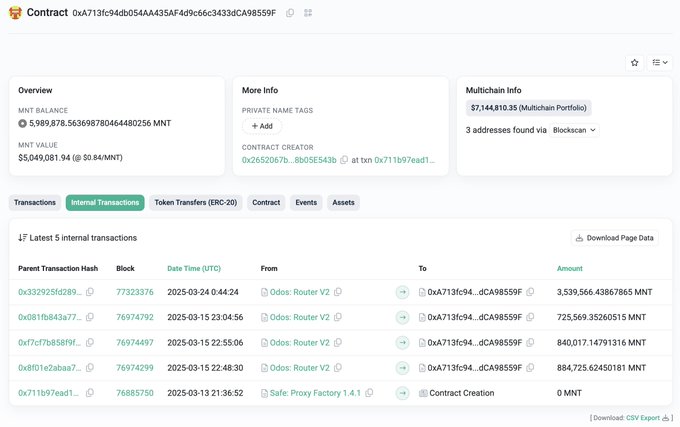Viewport: 680px width, 427px height.
Task: Click the star favorite icon
Action: [634, 62]
